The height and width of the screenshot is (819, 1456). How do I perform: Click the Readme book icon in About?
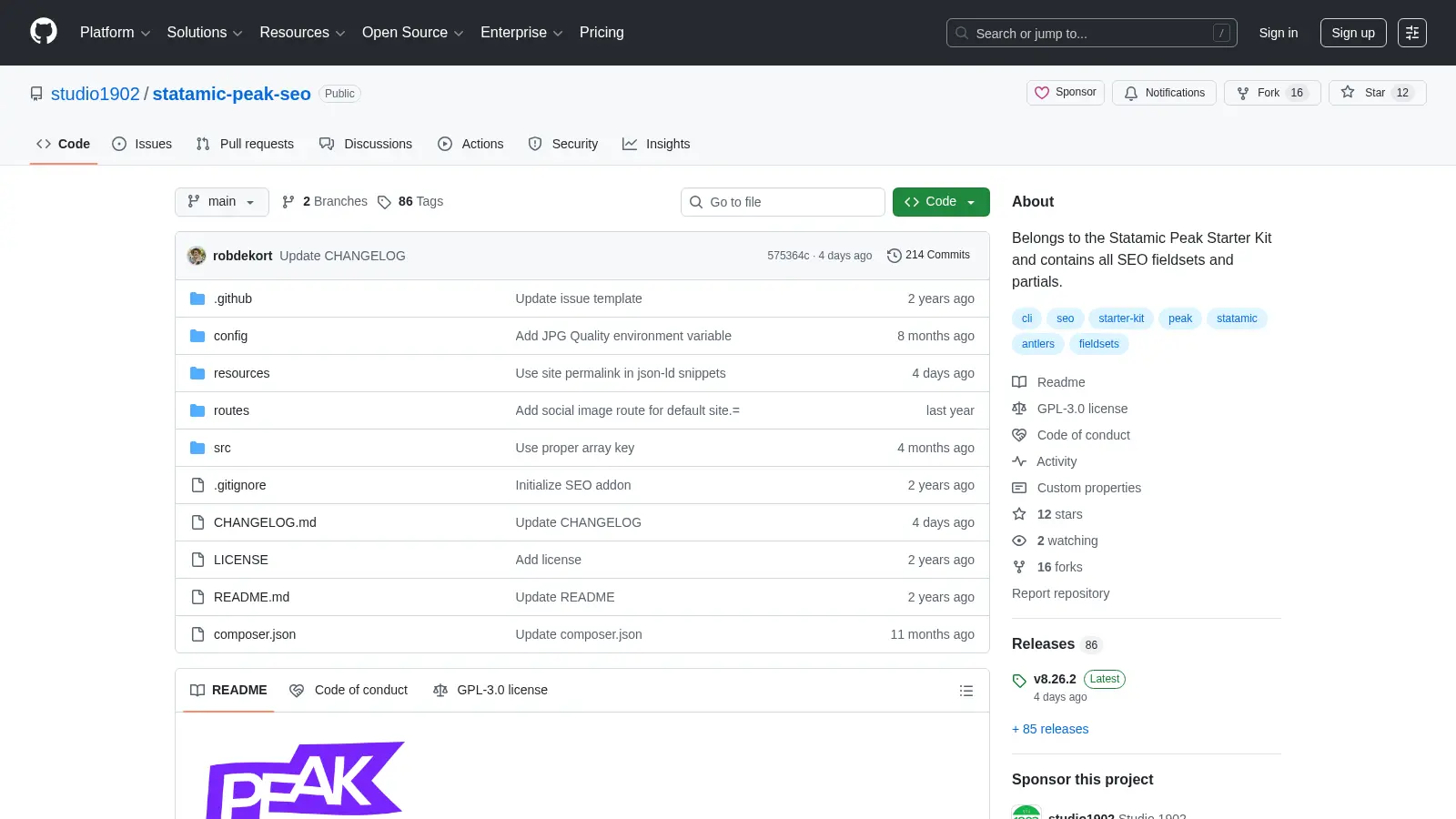[1019, 382]
